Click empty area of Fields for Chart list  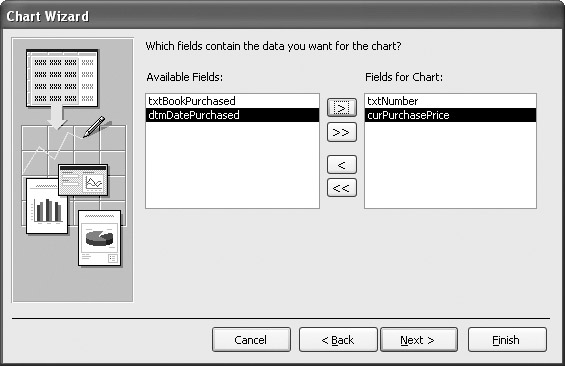point(450,165)
